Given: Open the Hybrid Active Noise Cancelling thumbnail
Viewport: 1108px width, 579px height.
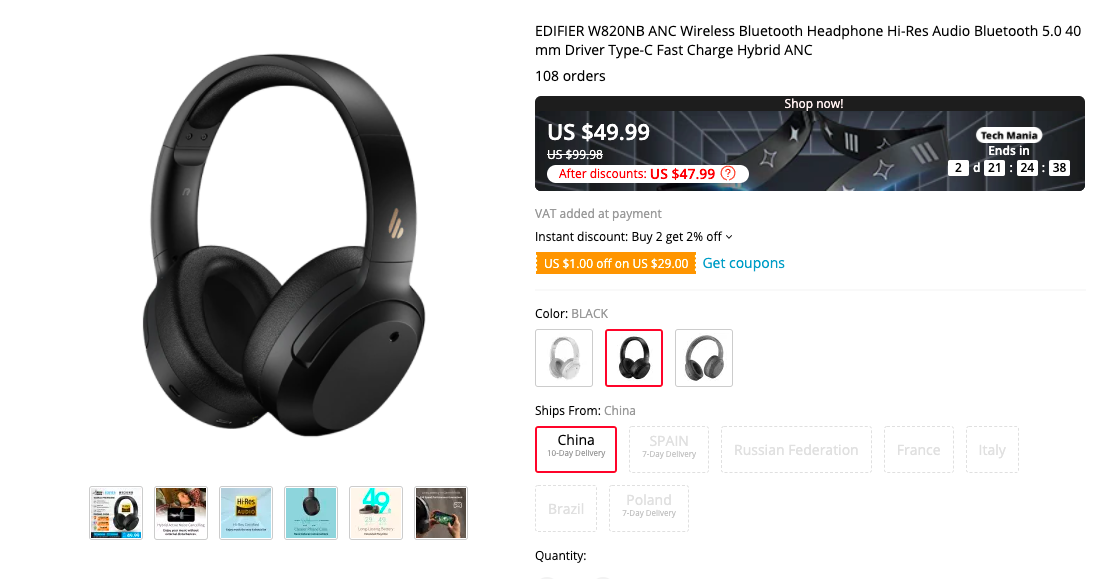Looking at the screenshot, I should pyautogui.click(x=180, y=513).
